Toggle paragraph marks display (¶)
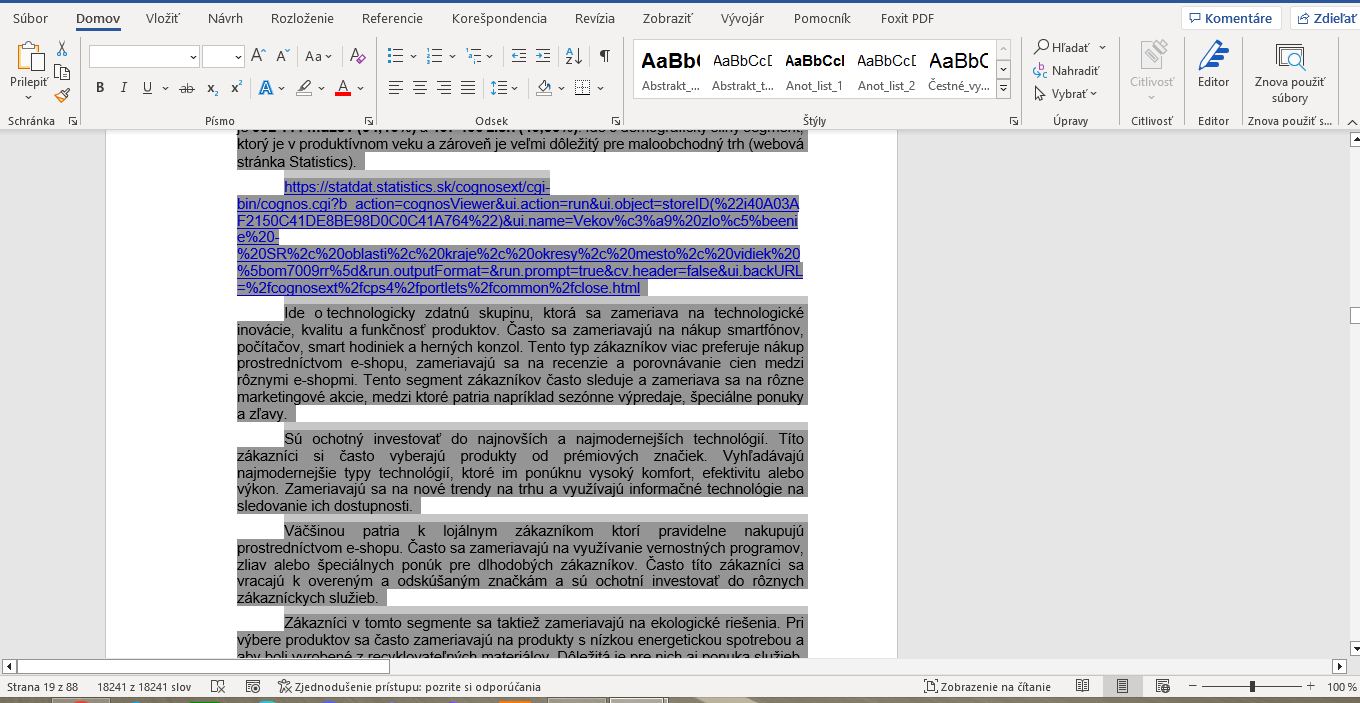 604,56
